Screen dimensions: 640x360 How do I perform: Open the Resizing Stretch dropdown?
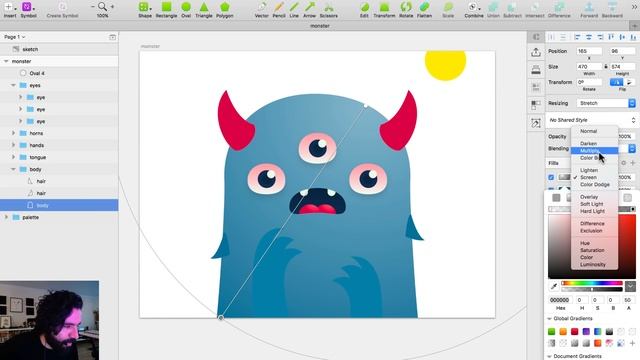[606, 103]
